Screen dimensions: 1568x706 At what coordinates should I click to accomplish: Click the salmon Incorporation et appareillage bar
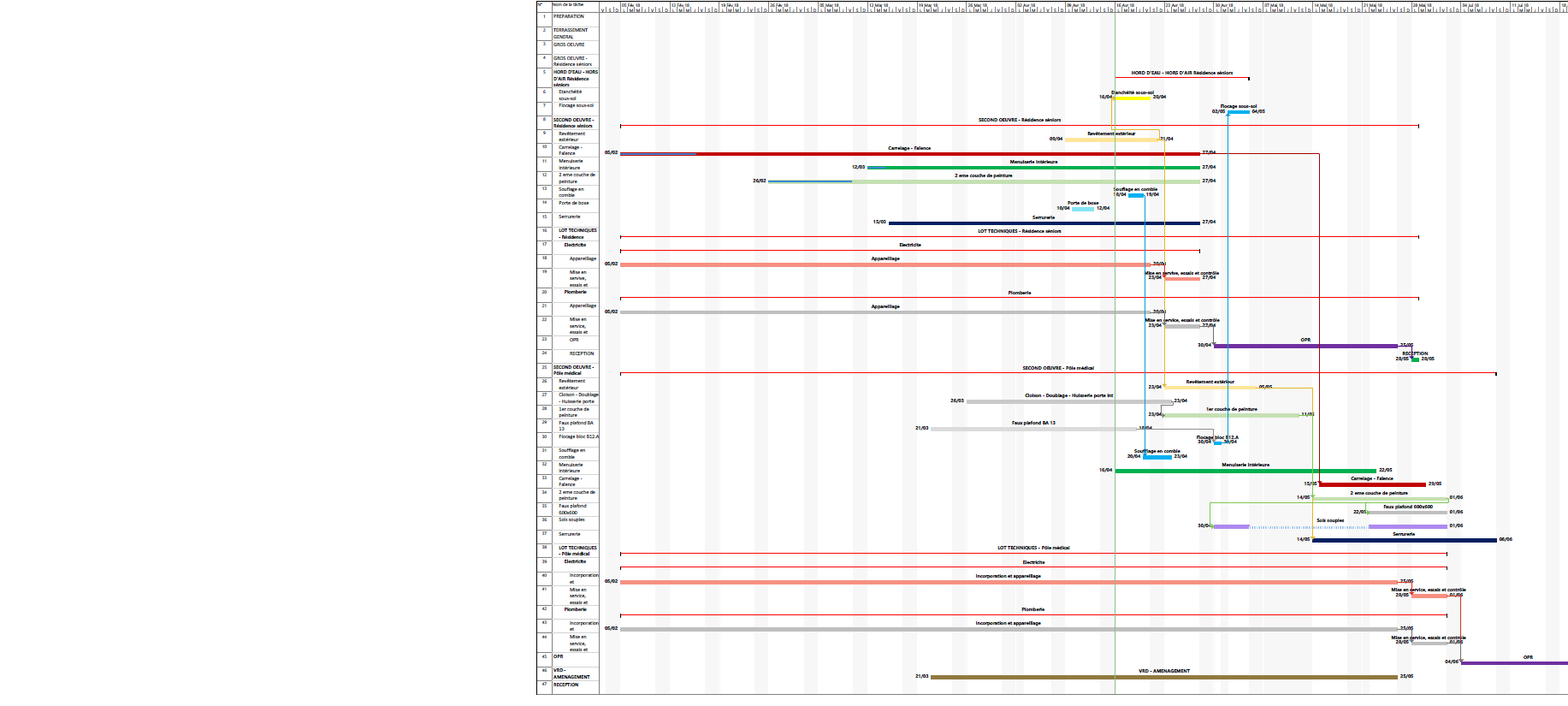(1009, 582)
